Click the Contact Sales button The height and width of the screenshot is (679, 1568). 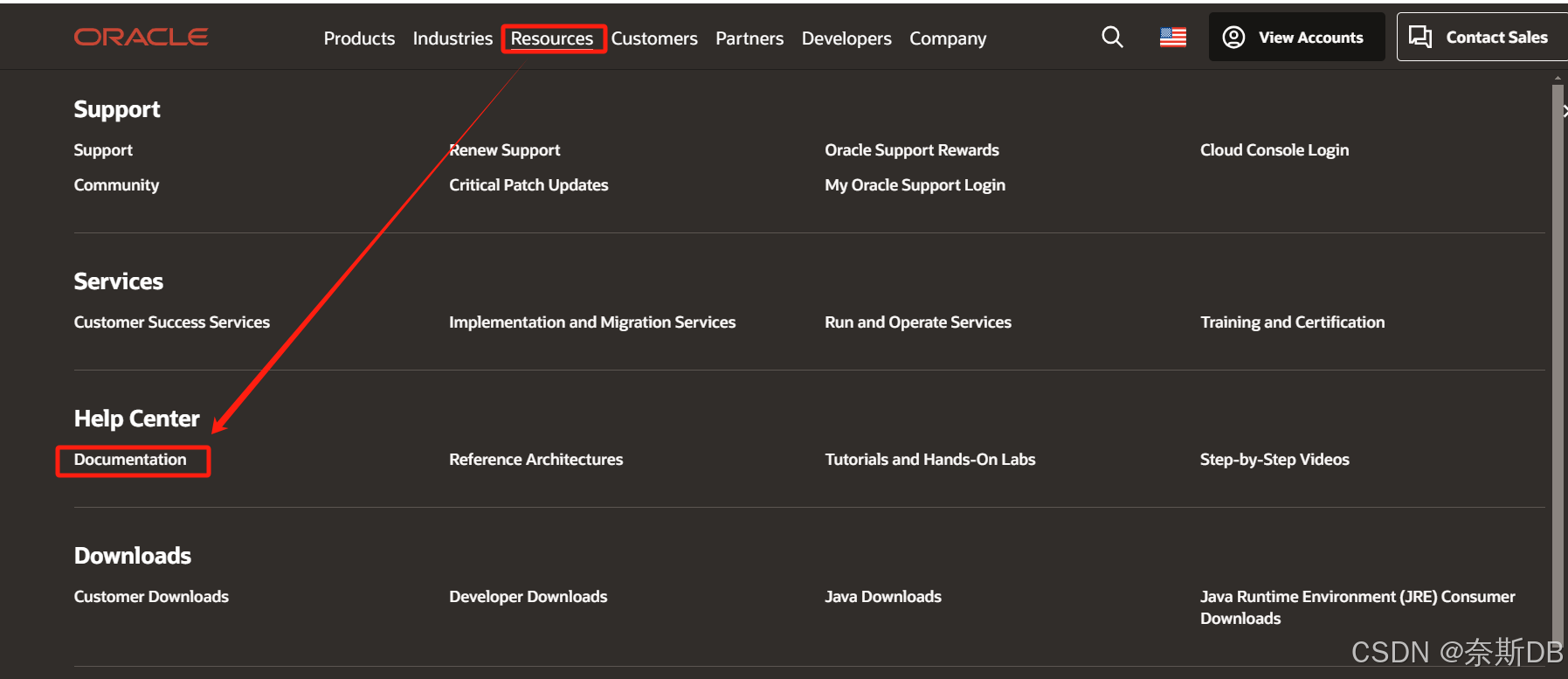pos(1482,37)
